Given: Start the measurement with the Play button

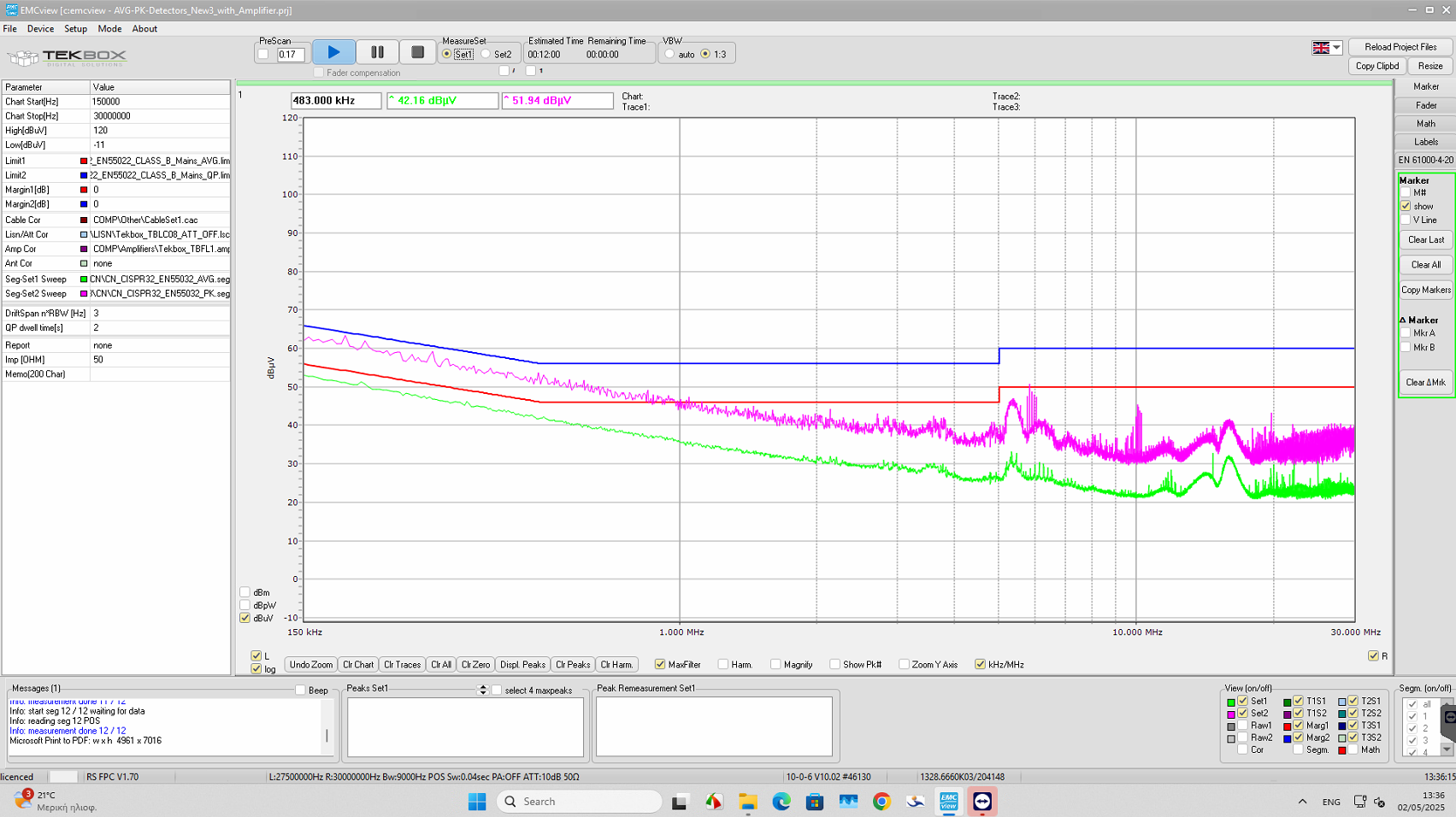Looking at the screenshot, I should point(333,52).
